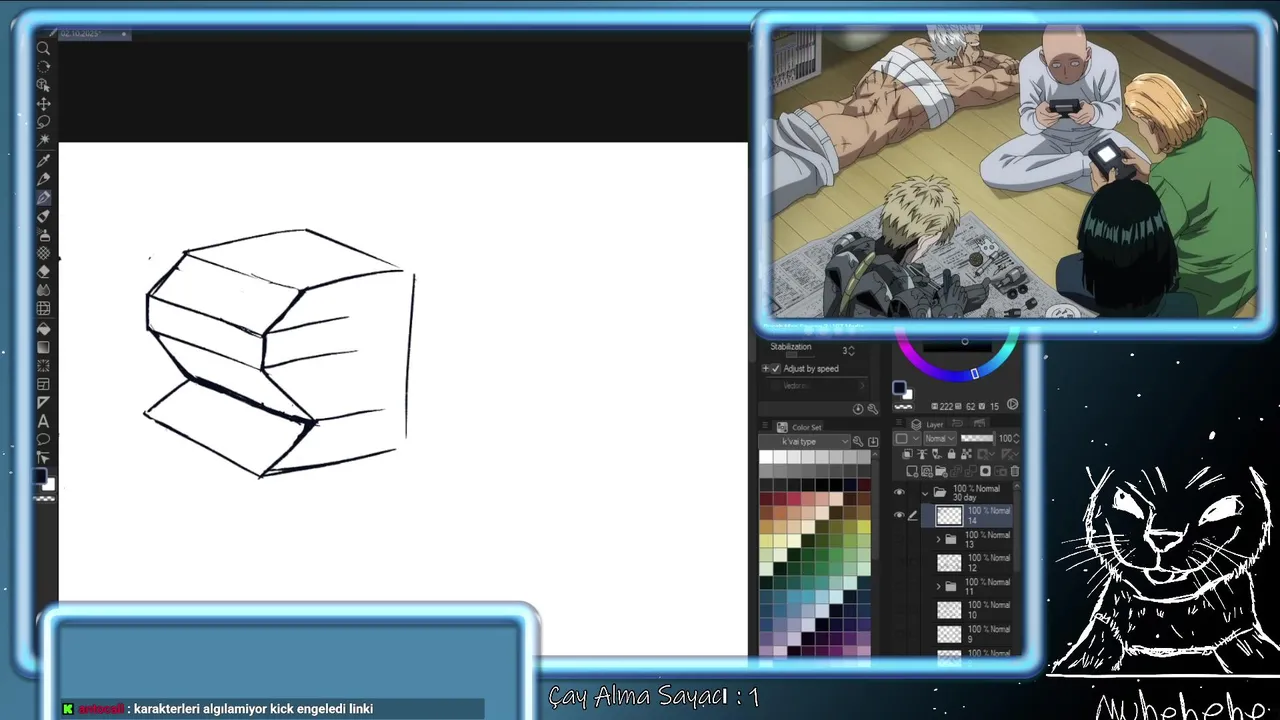Select the transparent color swatch

pyautogui.click(x=903, y=407)
